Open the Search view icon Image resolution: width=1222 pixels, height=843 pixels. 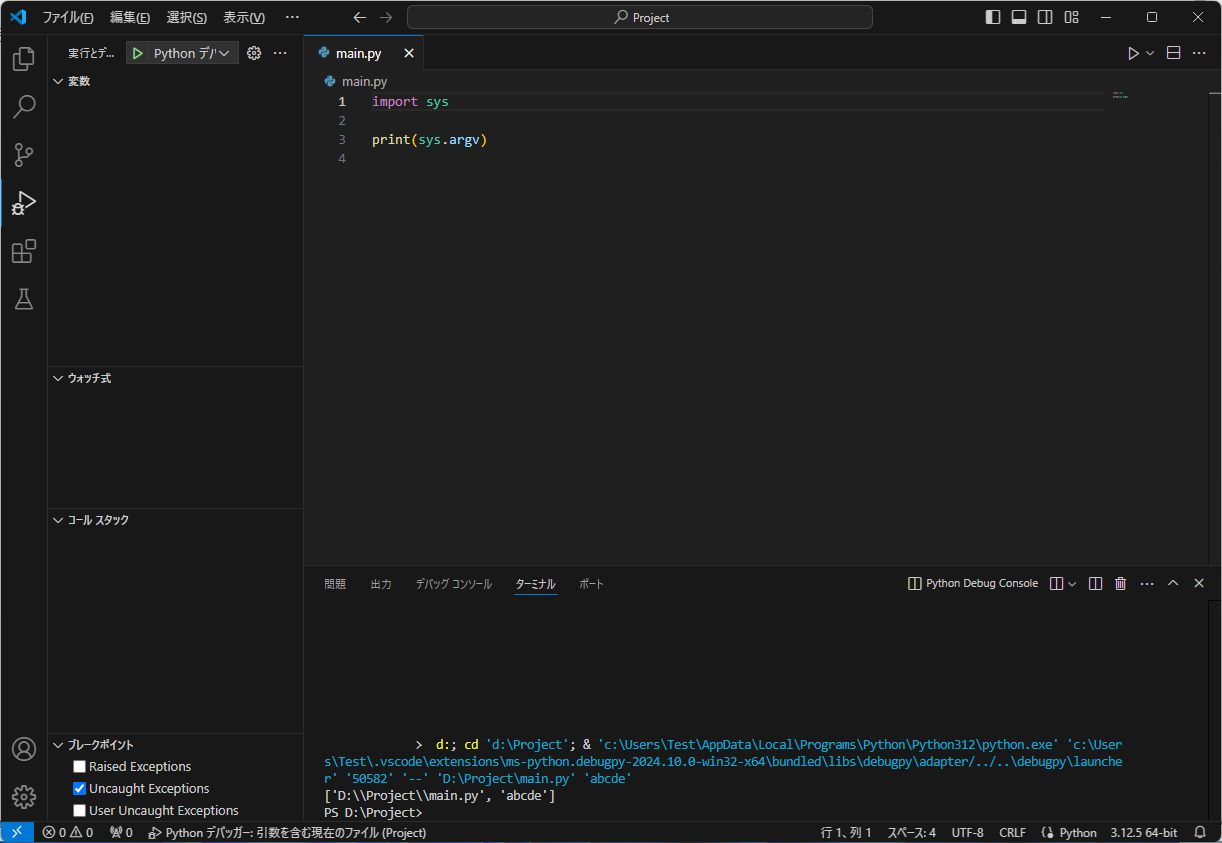(24, 106)
